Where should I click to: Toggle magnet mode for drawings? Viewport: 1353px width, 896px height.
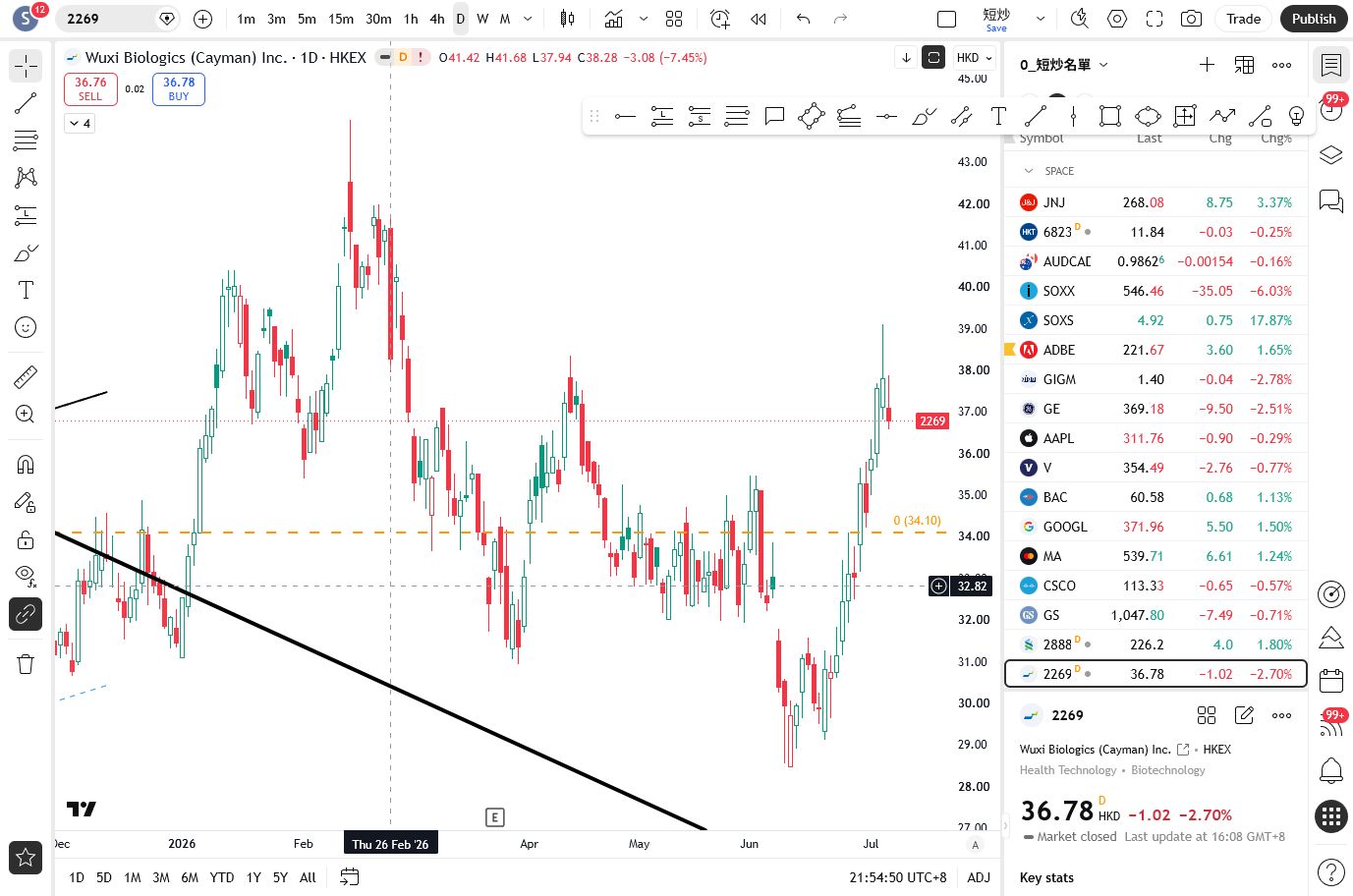coord(26,465)
